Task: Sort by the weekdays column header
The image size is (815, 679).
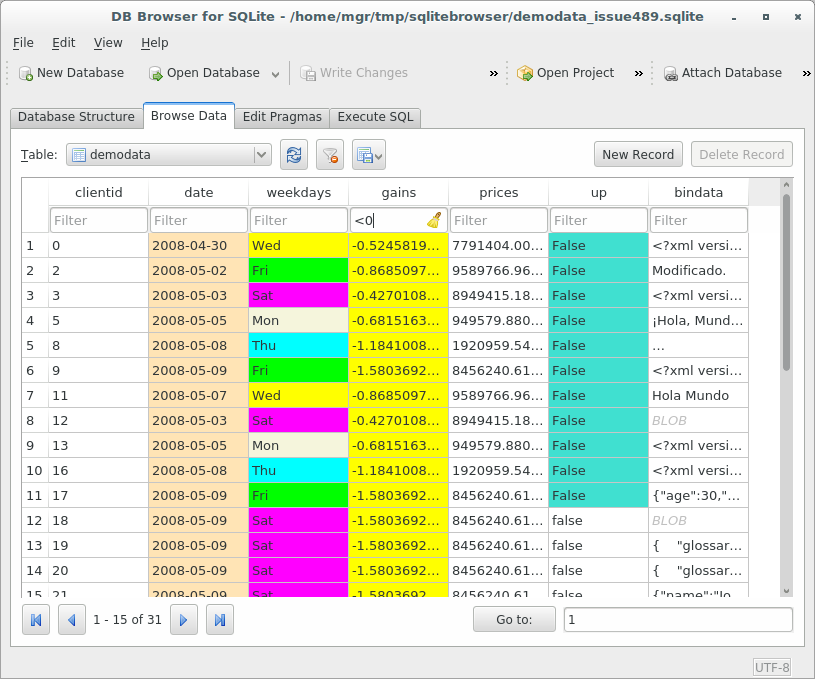Action: 298,192
